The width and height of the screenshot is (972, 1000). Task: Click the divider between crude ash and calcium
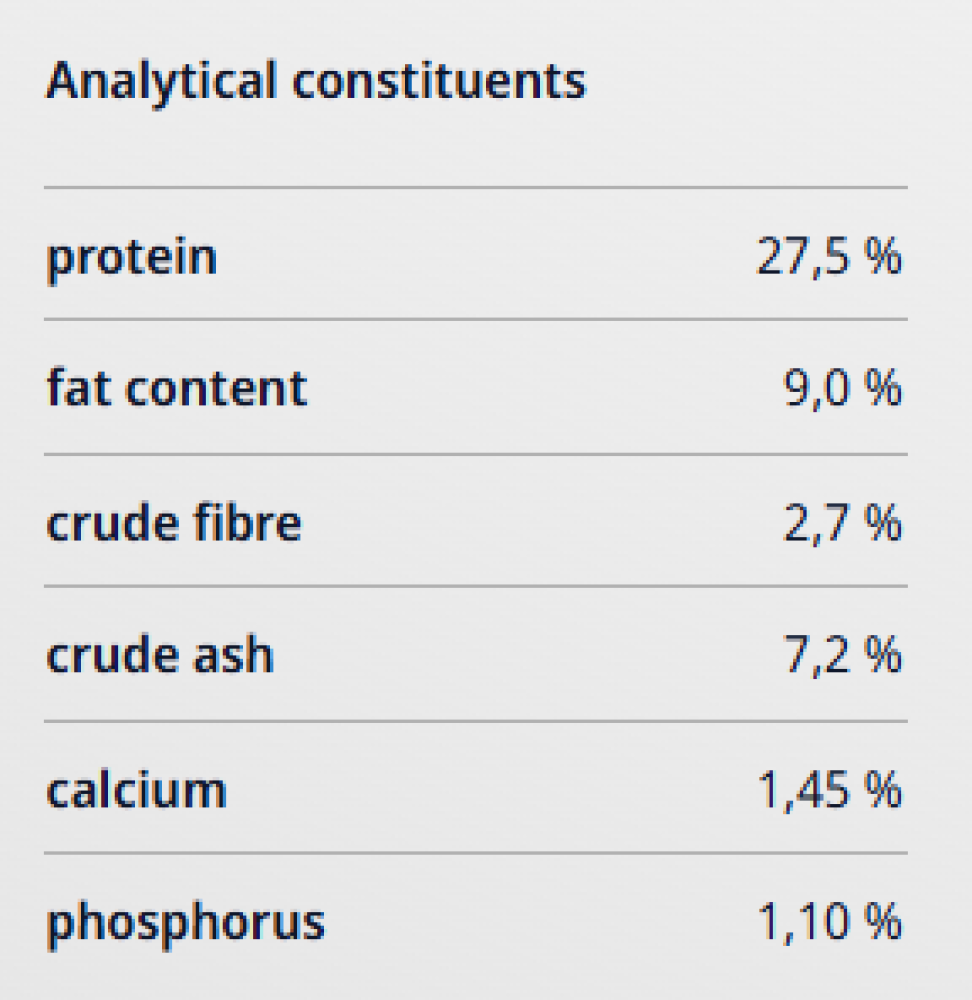(x=476, y=721)
